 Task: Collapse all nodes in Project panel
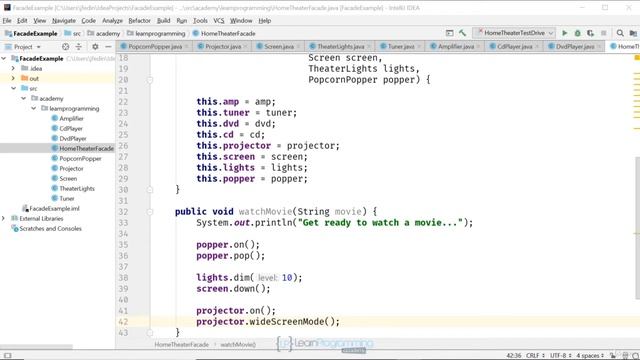tap(79, 47)
